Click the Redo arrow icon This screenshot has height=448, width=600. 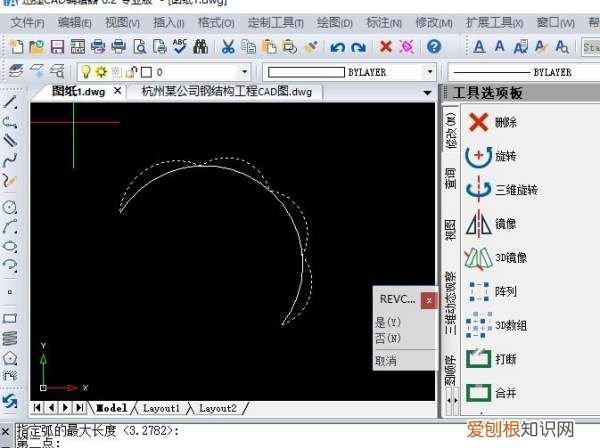(x=358, y=47)
